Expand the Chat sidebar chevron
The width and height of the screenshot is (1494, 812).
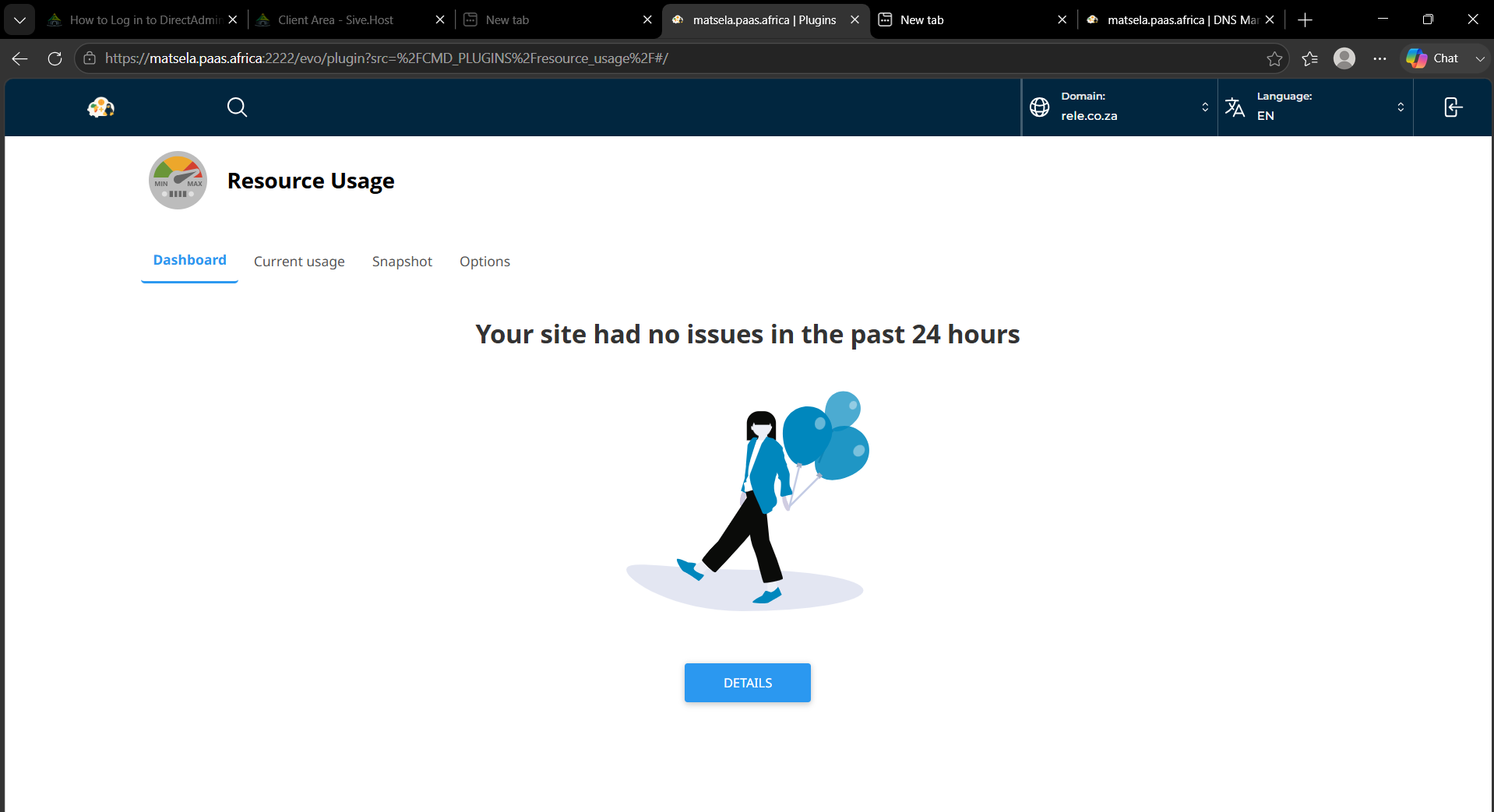[1480, 58]
